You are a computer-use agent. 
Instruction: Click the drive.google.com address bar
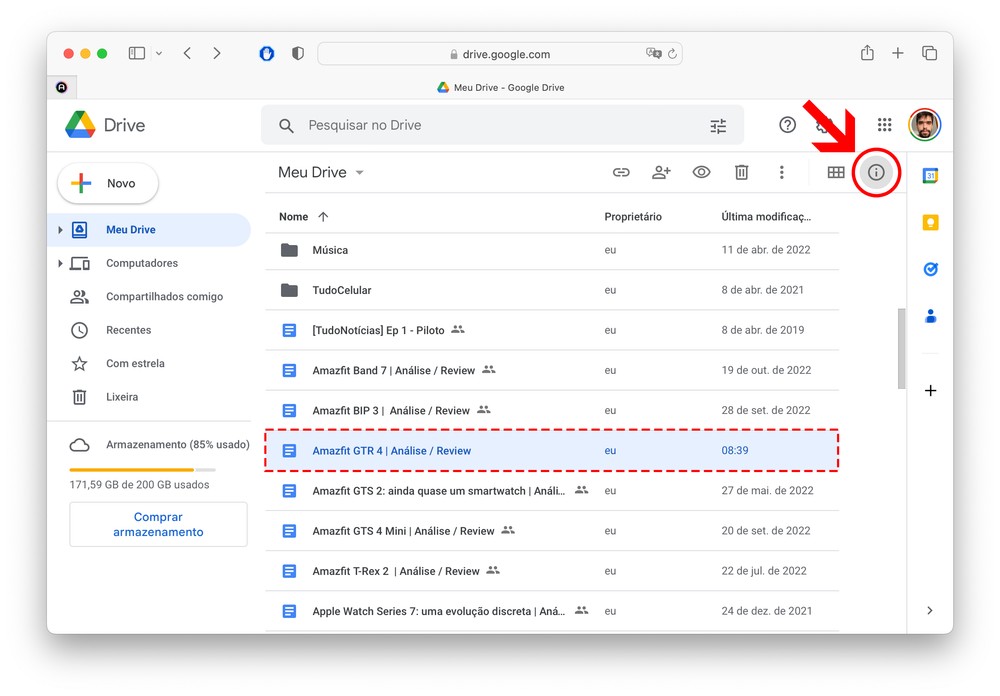coord(500,54)
